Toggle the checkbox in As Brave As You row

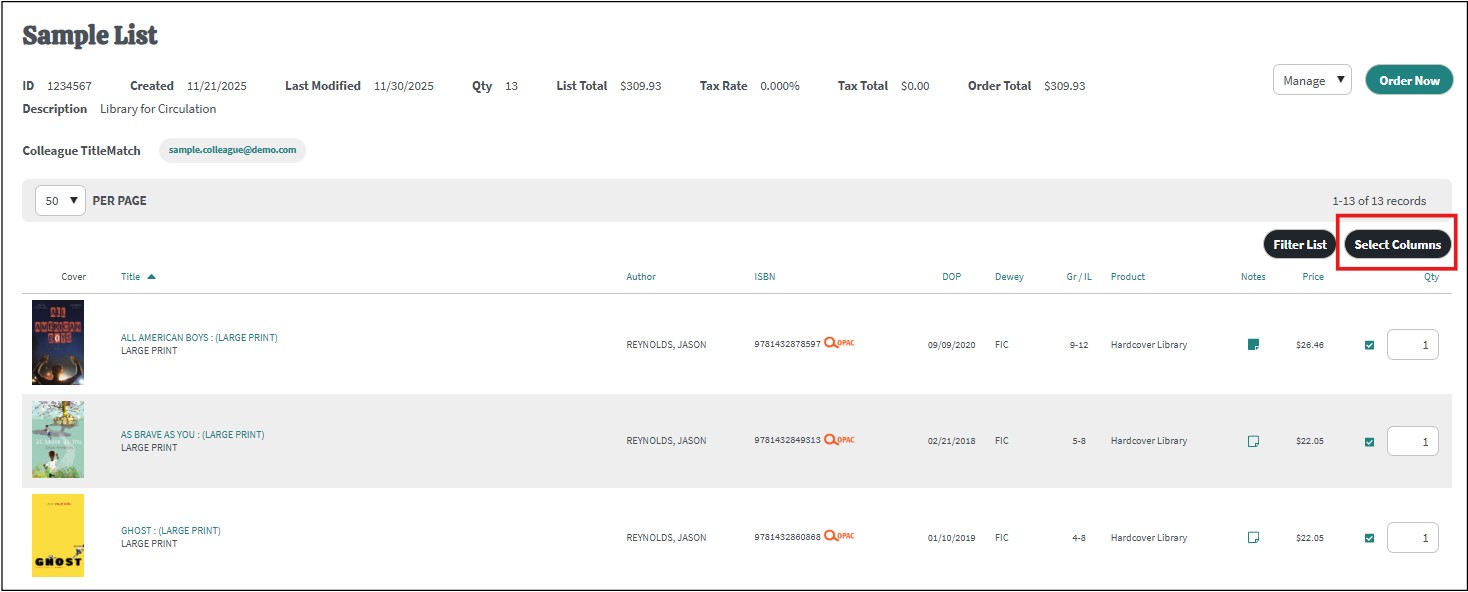[1369, 441]
